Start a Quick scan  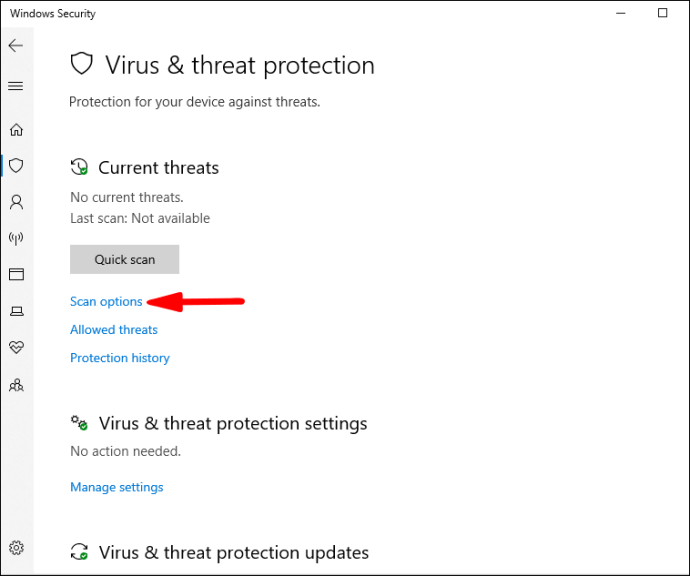125,260
